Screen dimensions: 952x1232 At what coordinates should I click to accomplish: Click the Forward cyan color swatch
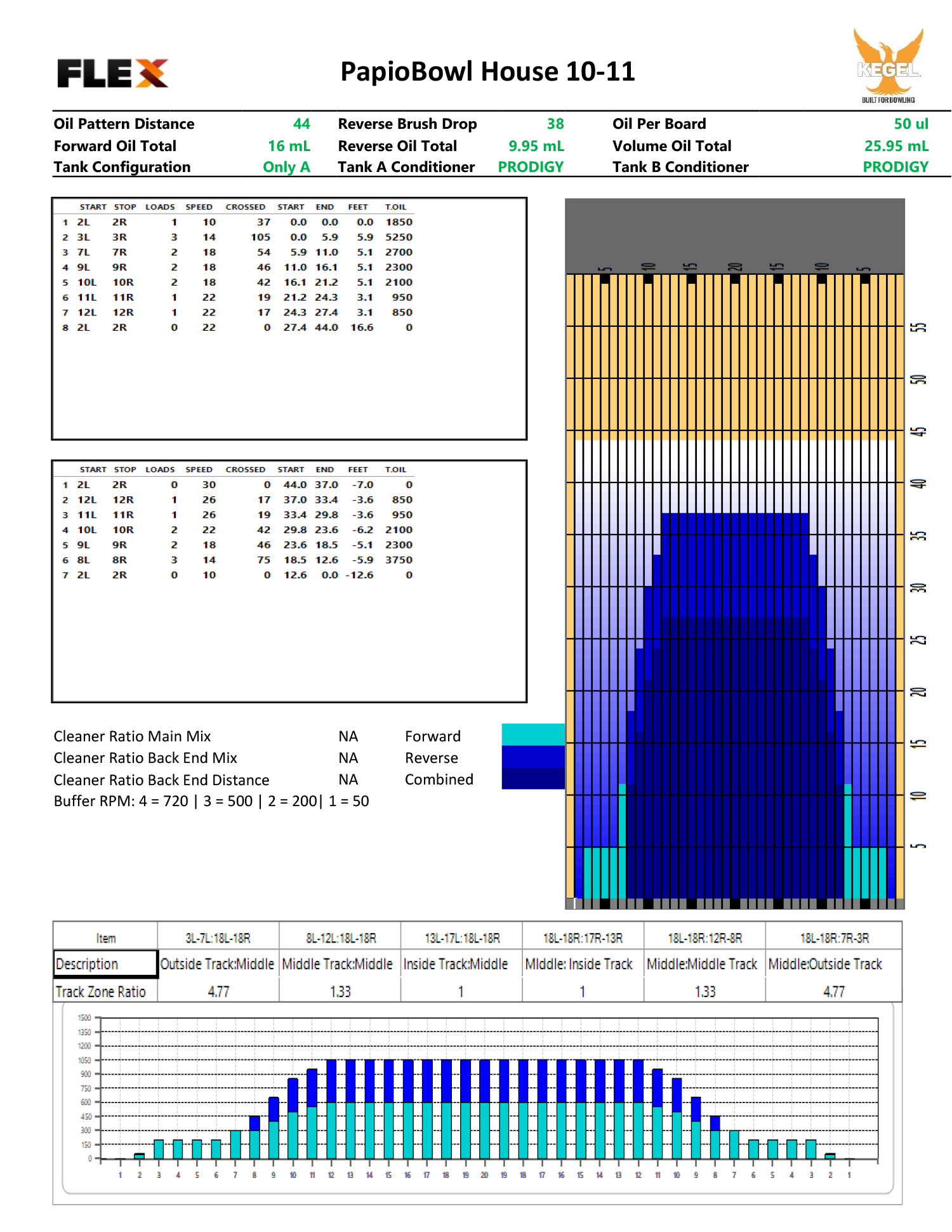(x=532, y=734)
